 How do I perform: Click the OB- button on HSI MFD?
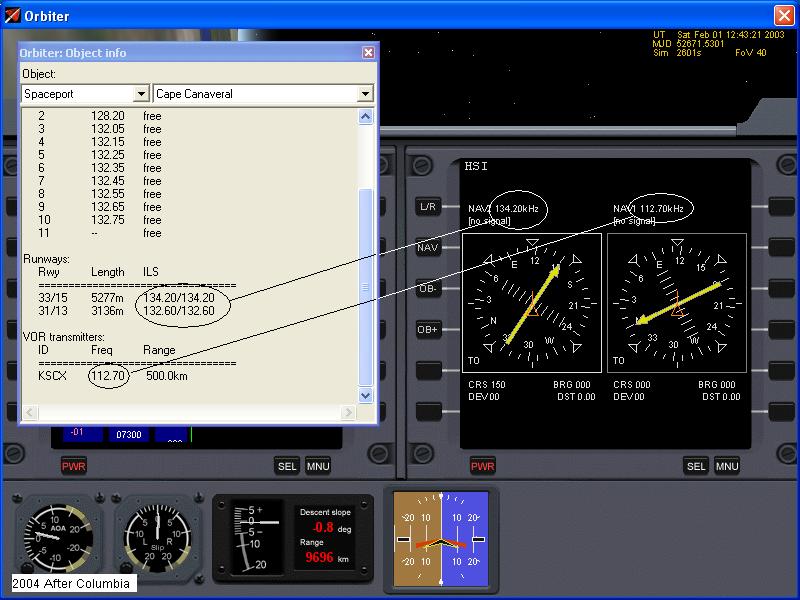coord(428,288)
